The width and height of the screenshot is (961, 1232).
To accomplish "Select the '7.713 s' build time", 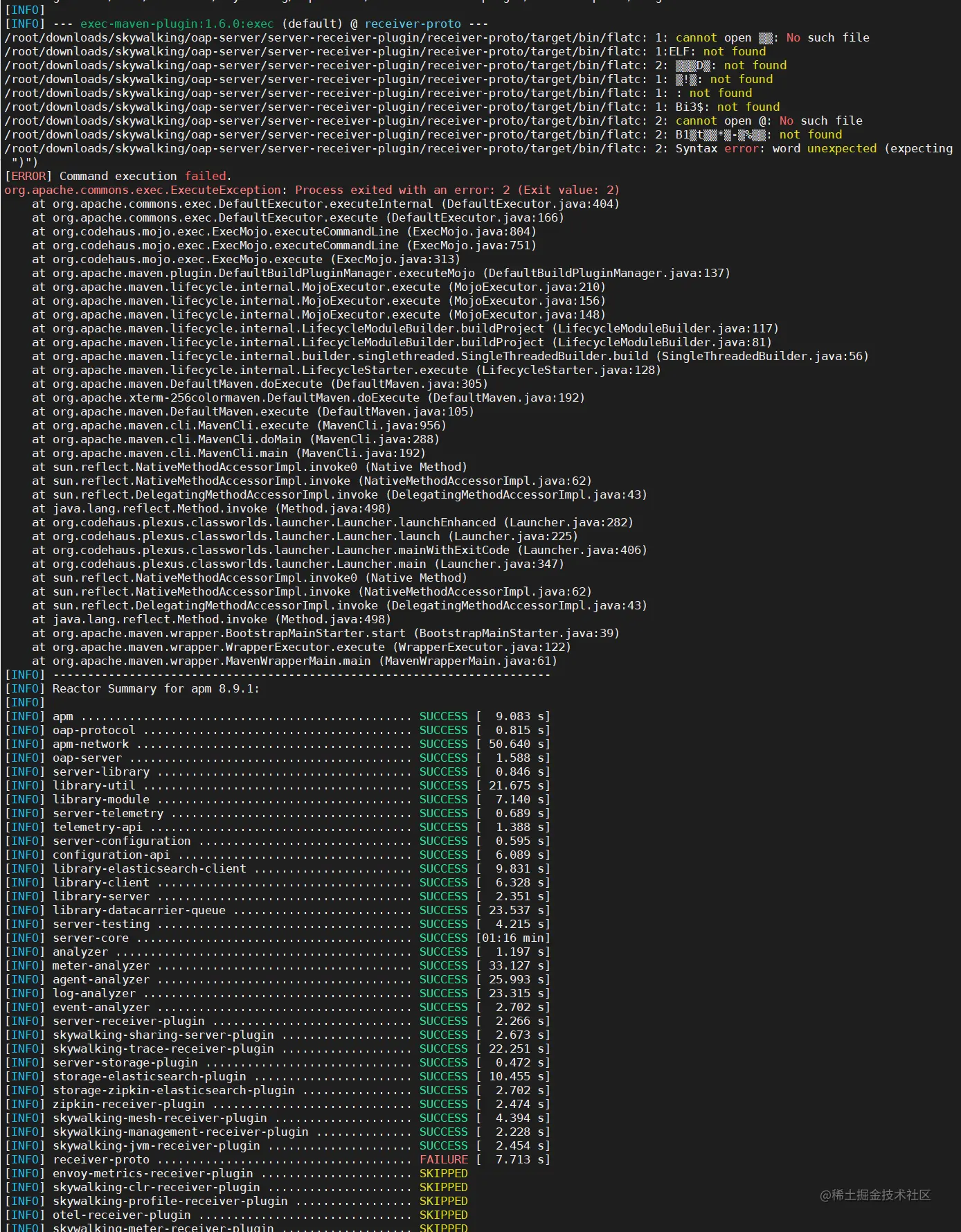I will 519,1159.
